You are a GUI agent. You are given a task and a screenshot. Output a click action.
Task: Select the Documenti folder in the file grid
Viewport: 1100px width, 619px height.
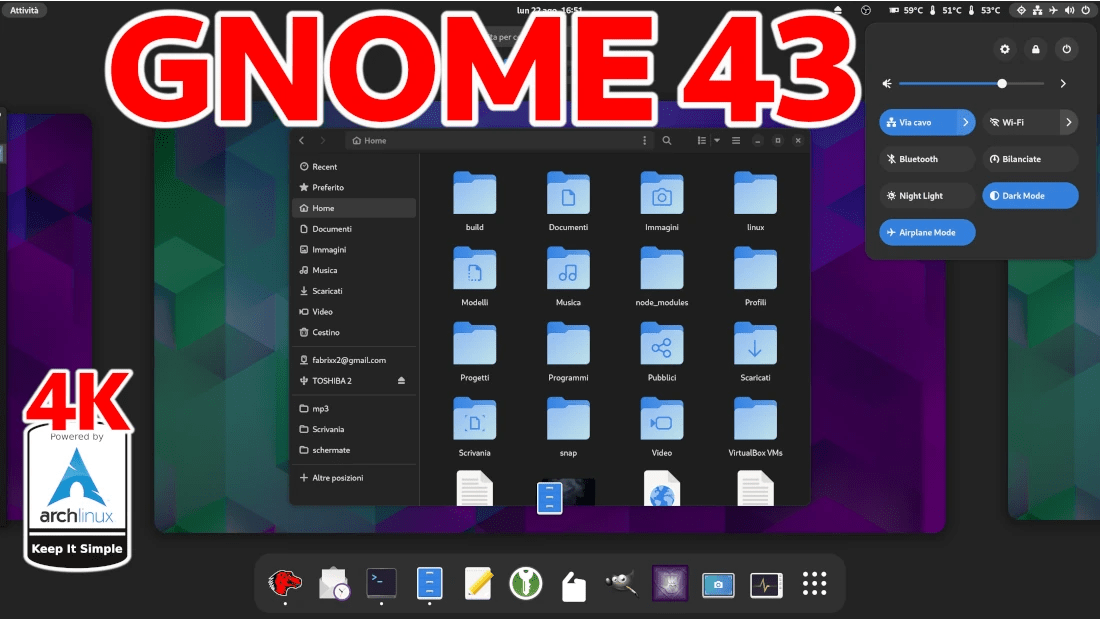coord(568,195)
